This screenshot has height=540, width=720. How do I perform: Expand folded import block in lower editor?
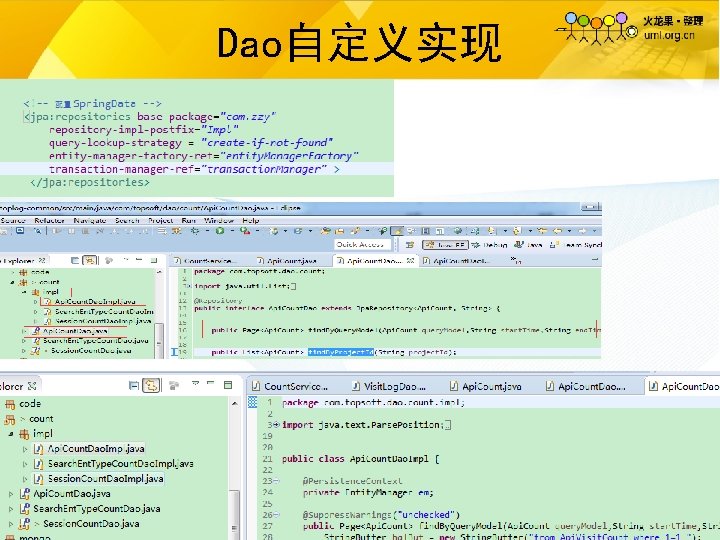pos(276,425)
